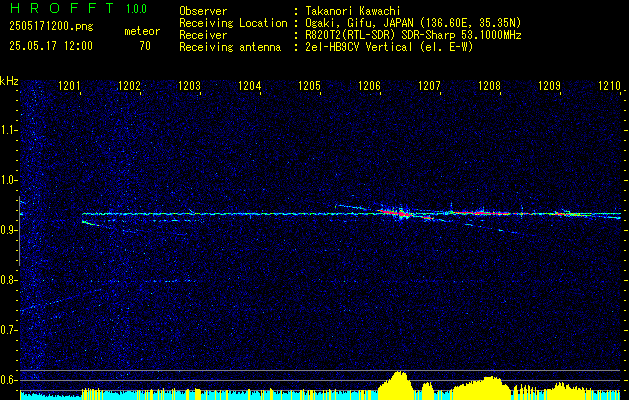Select the filename 2505171200.png
The width and height of the screenshot is (629, 400).
[x=51, y=27]
